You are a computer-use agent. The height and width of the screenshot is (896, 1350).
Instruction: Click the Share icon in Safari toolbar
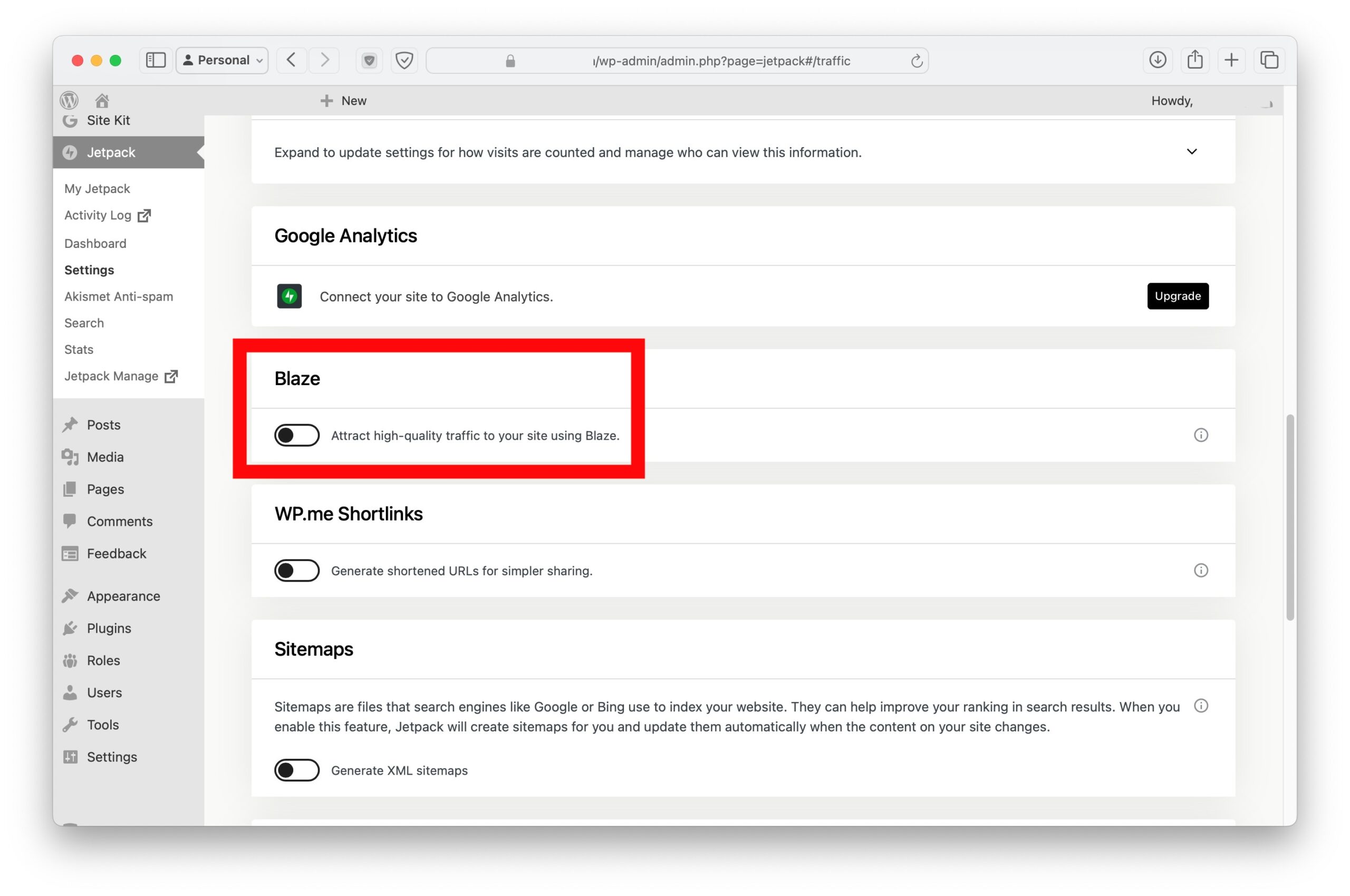pyautogui.click(x=1194, y=60)
